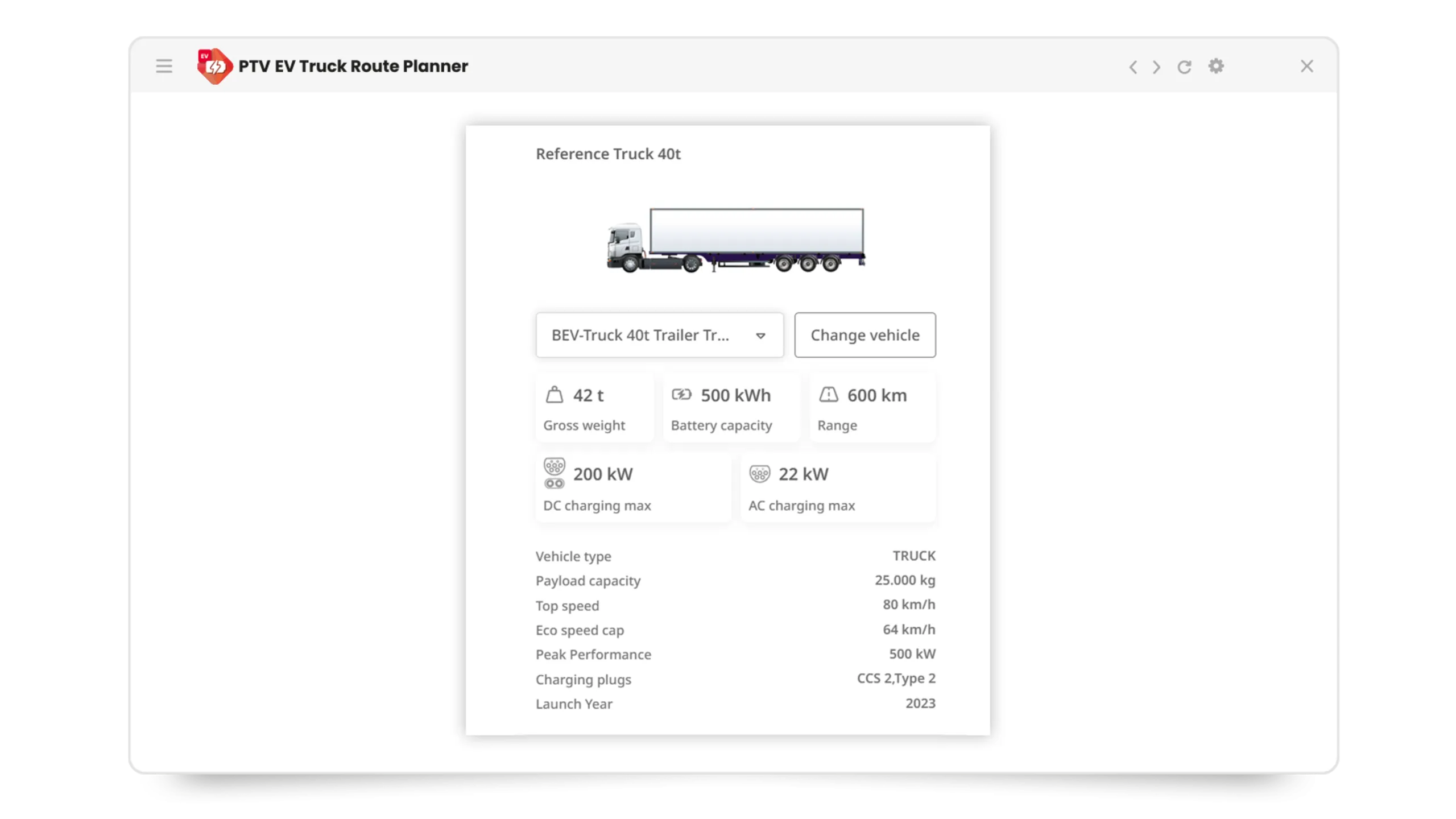Select the Reference Truck 40t heading
Viewport: 1456px width, 819px height.
(x=608, y=154)
